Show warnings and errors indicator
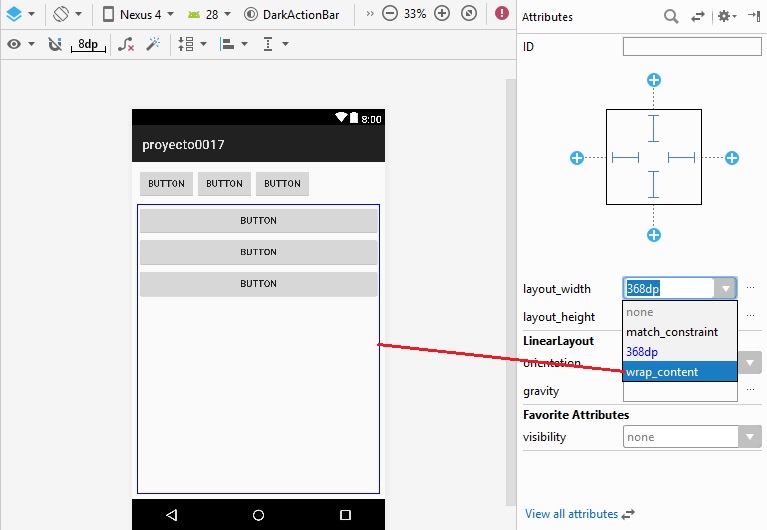767x530 pixels. (502, 15)
